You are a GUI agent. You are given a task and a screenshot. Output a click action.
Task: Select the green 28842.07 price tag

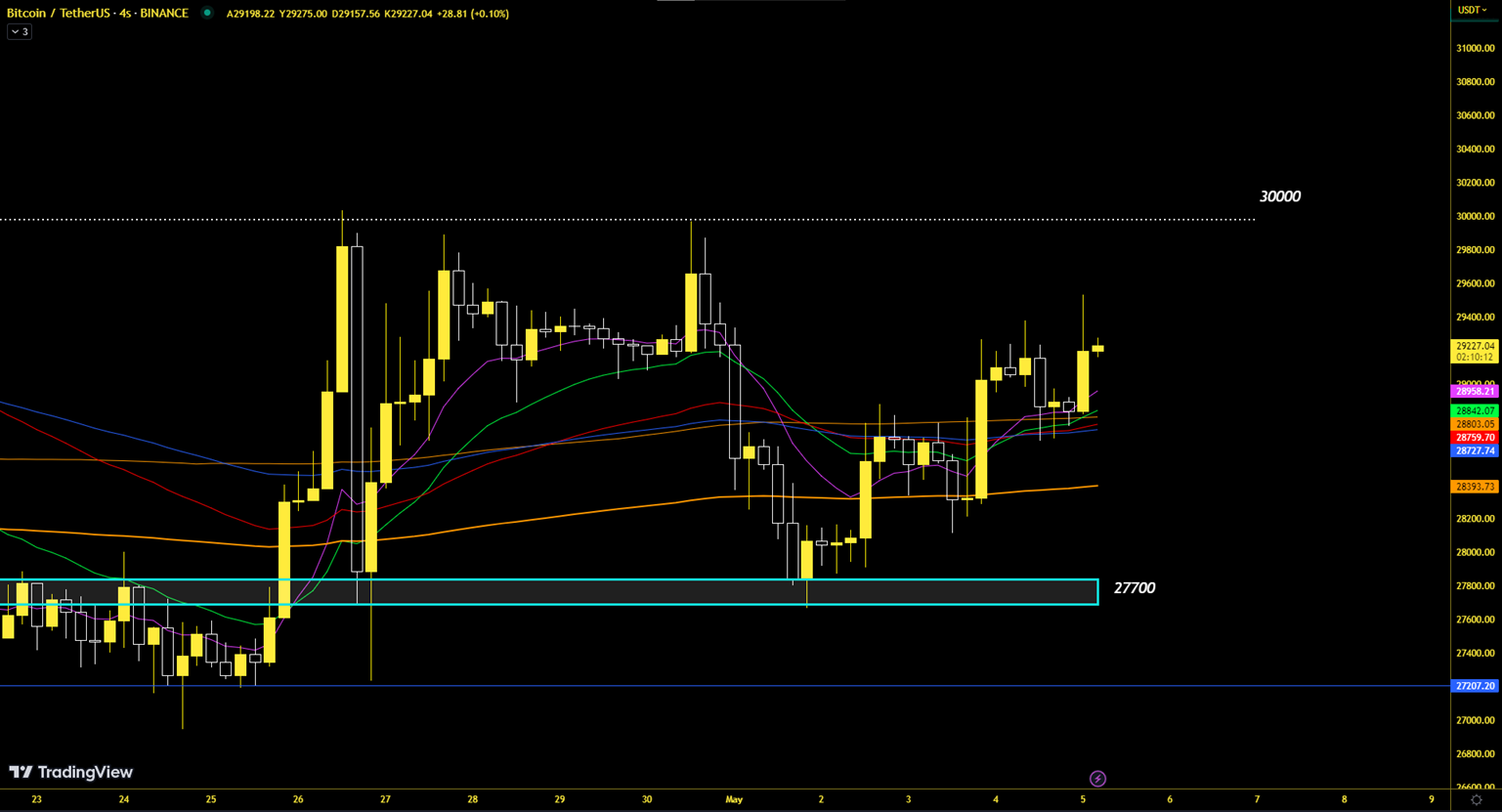click(1475, 411)
